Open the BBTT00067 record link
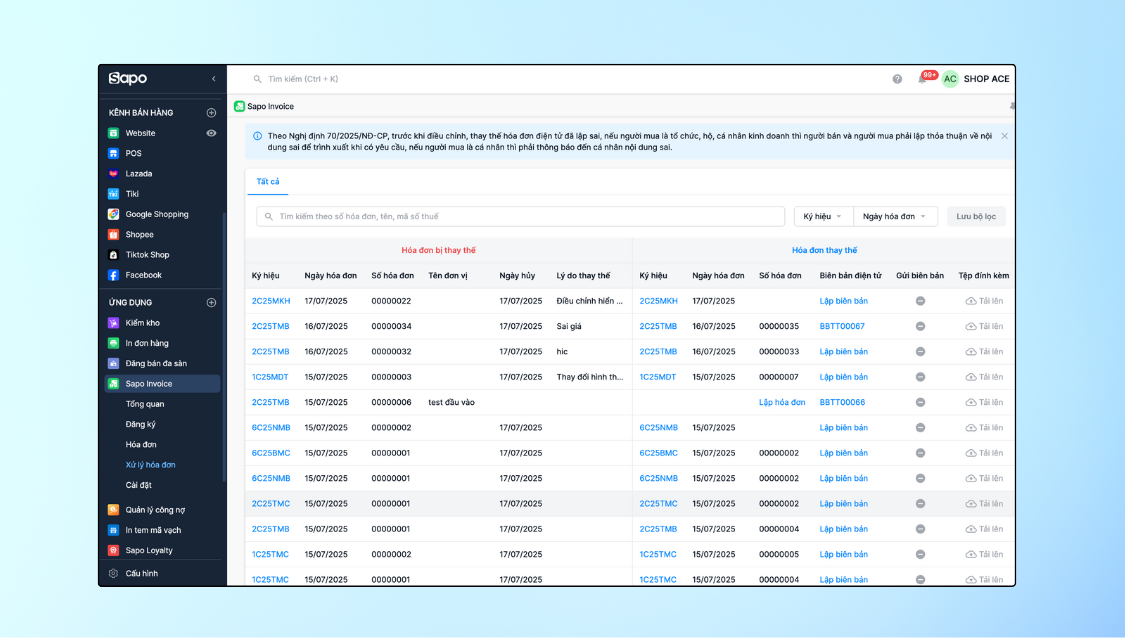The height and width of the screenshot is (638, 1125). (x=842, y=327)
